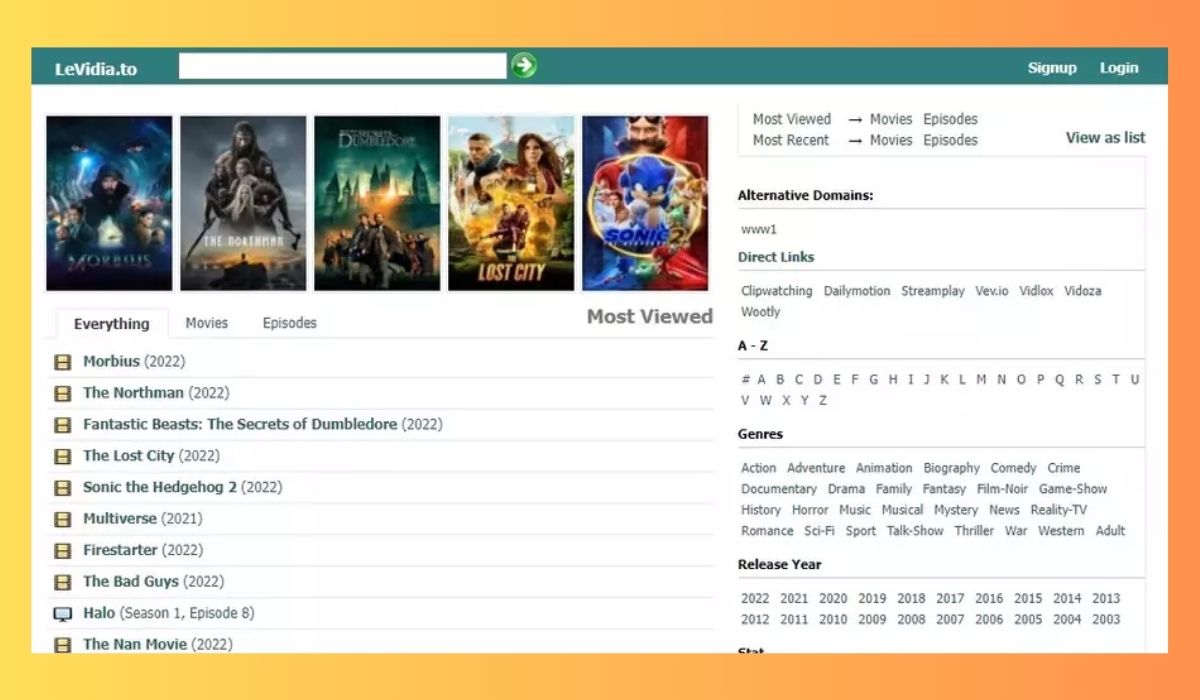Click the film icon beside The Northman
The width and height of the screenshot is (1200, 700).
(x=62, y=394)
